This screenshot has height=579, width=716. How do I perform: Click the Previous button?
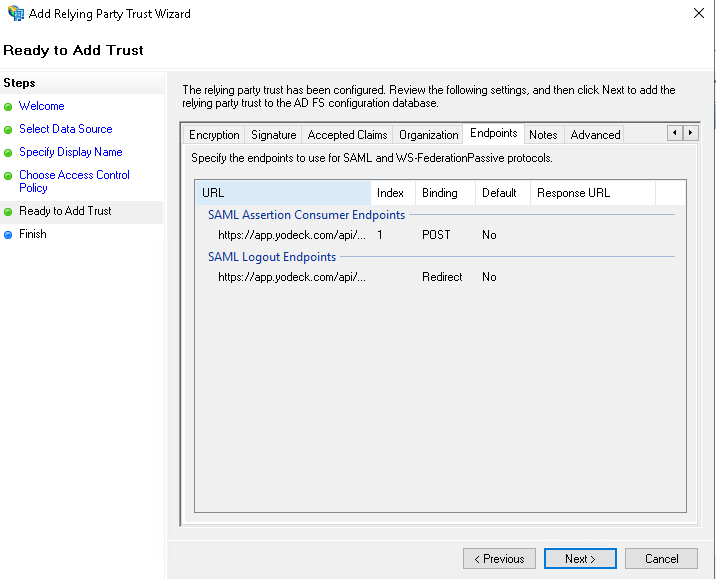click(x=499, y=559)
